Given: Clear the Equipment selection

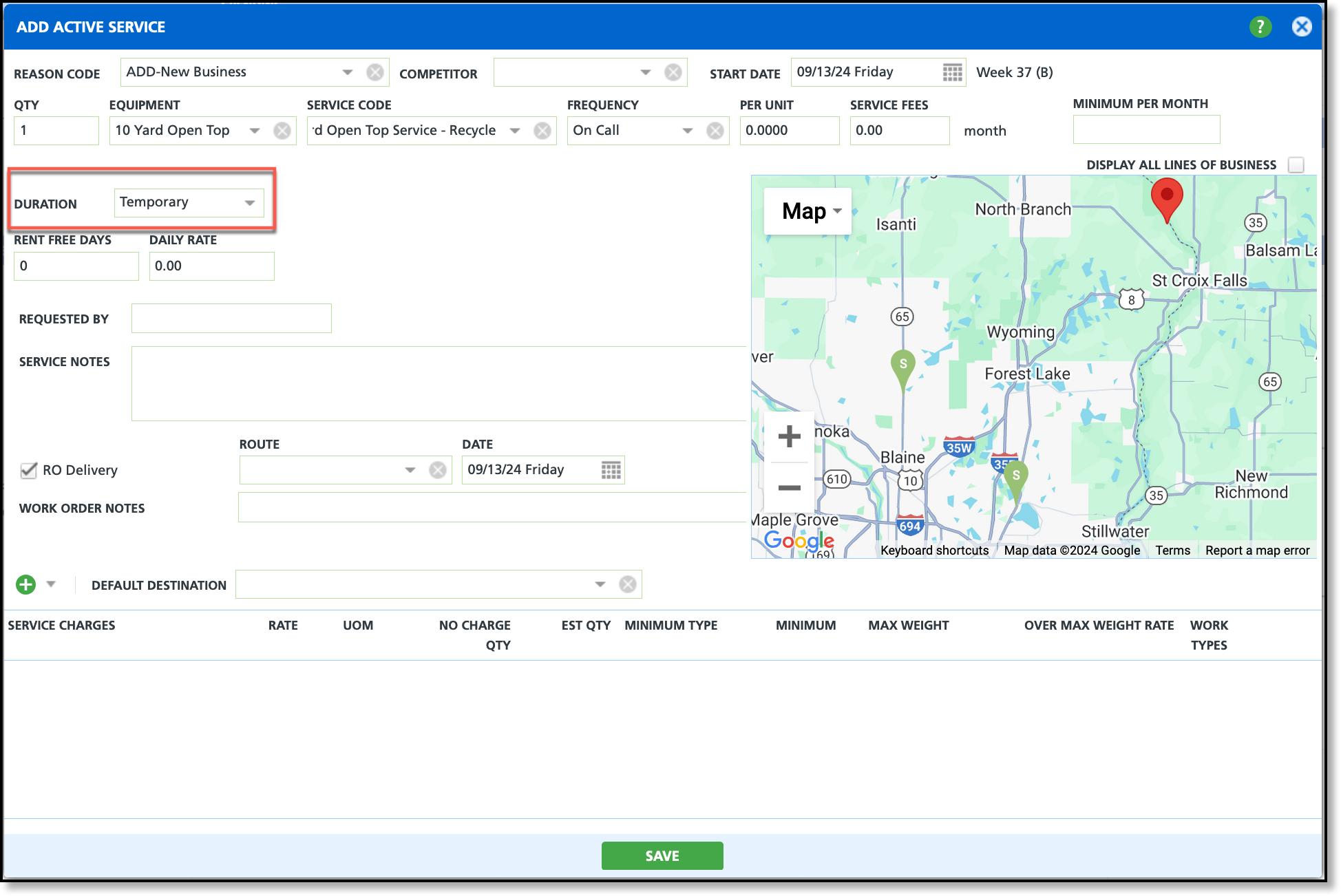Looking at the screenshot, I should pyautogui.click(x=282, y=131).
